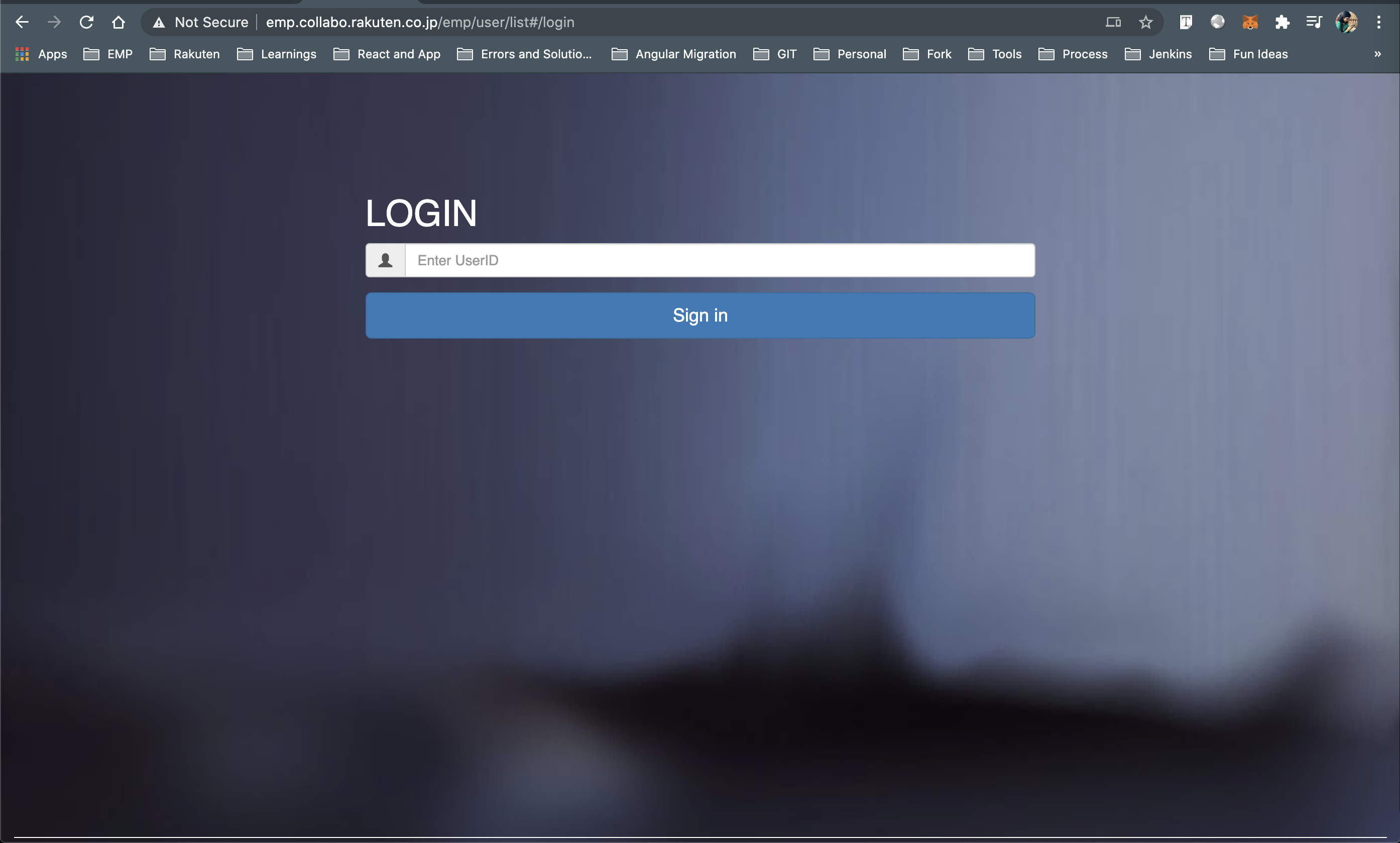The height and width of the screenshot is (843, 1400).
Task: Click the Chrome profile avatar
Action: [1346, 22]
